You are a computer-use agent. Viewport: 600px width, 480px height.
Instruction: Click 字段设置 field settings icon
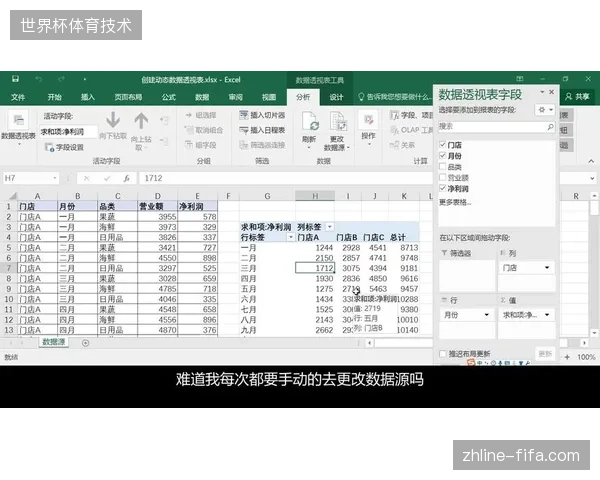(49, 147)
